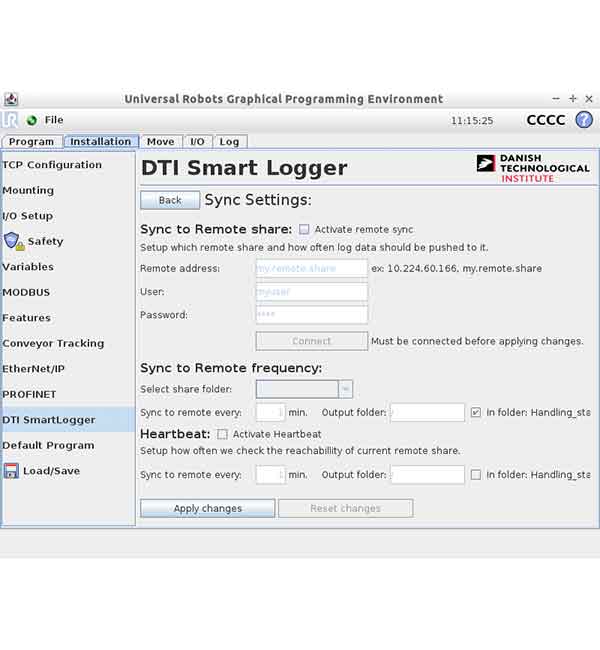Screen dimensions: 600x650
Task: Click the Remote address input field
Action: (x=312, y=268)
